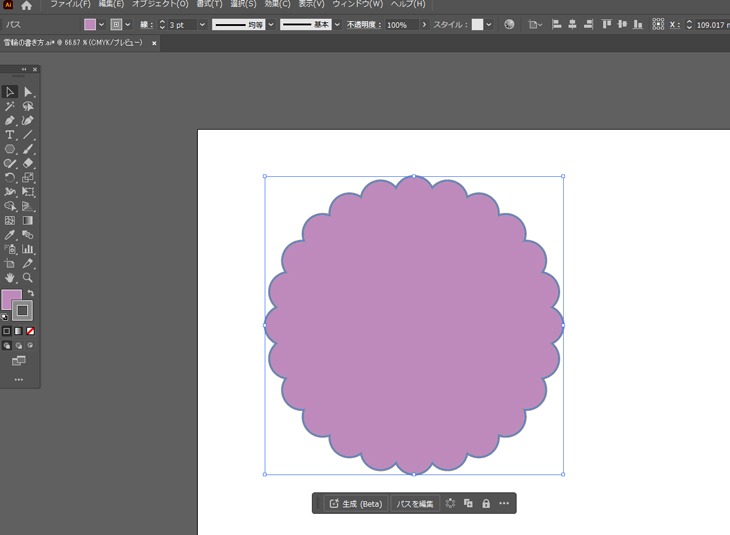Click the パスを編集 button
Image resolution: width=730 pixels, height=535 pixels.
coord(415,503)
